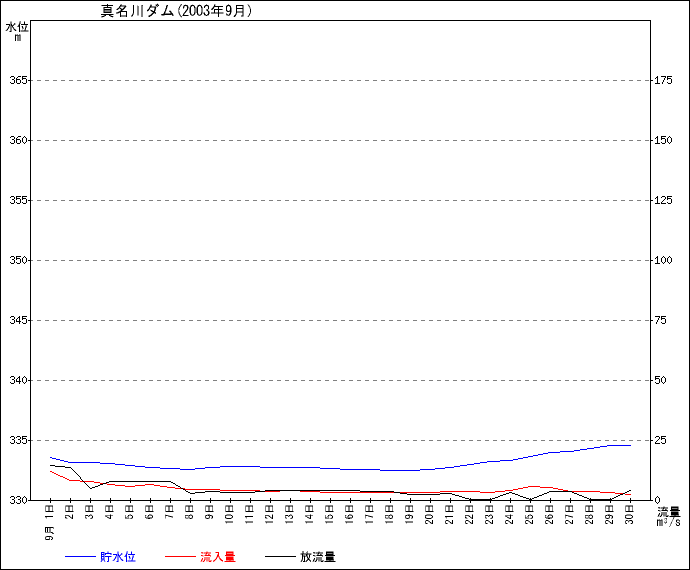Select the 貯水位 legend label
Viewport: 690px width, 570px height.
(117, 556)
